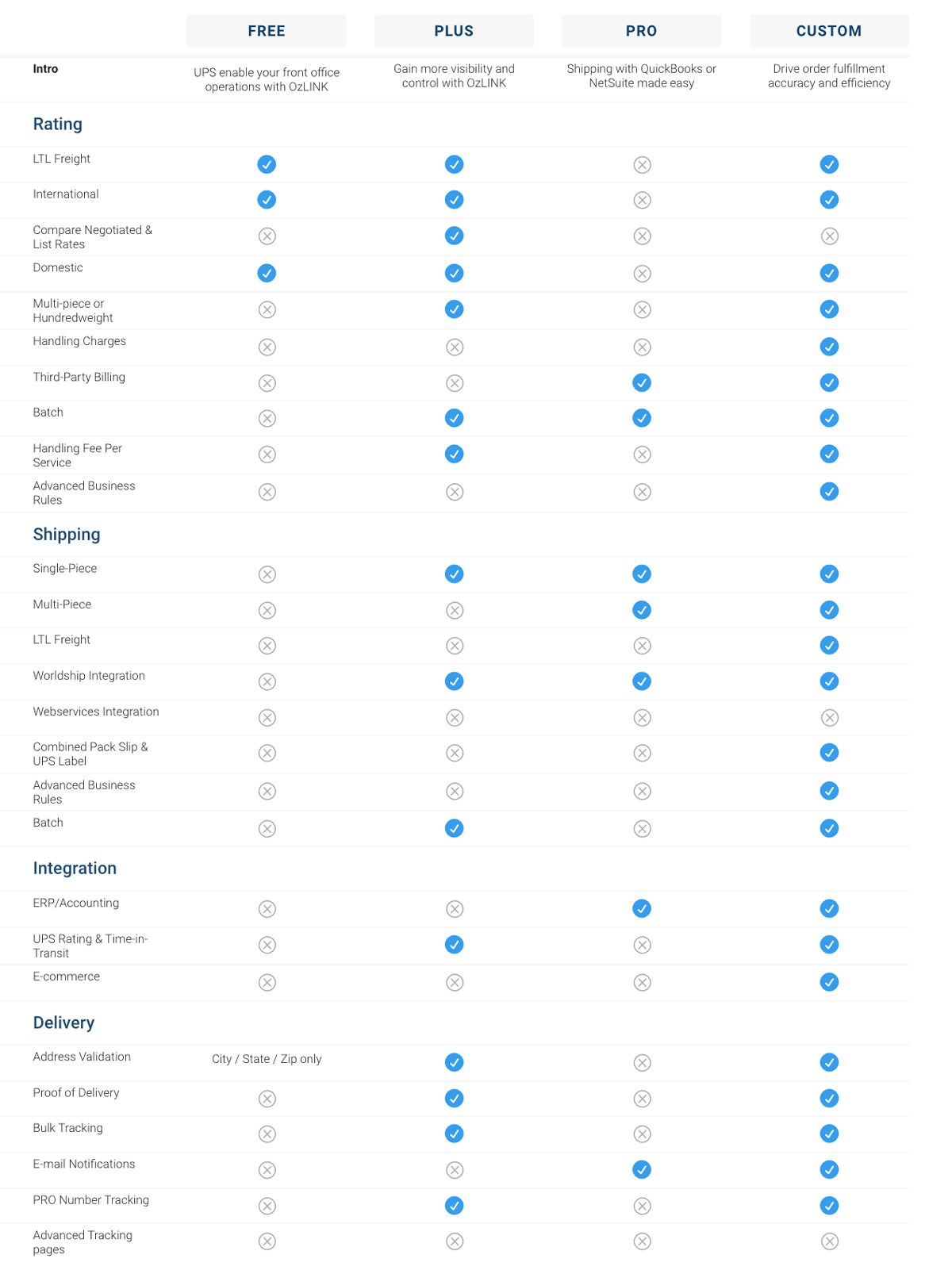Click PRO checkmark for Multi-Piece shipping
The image size is (952, 1270).
coord(642,610)
